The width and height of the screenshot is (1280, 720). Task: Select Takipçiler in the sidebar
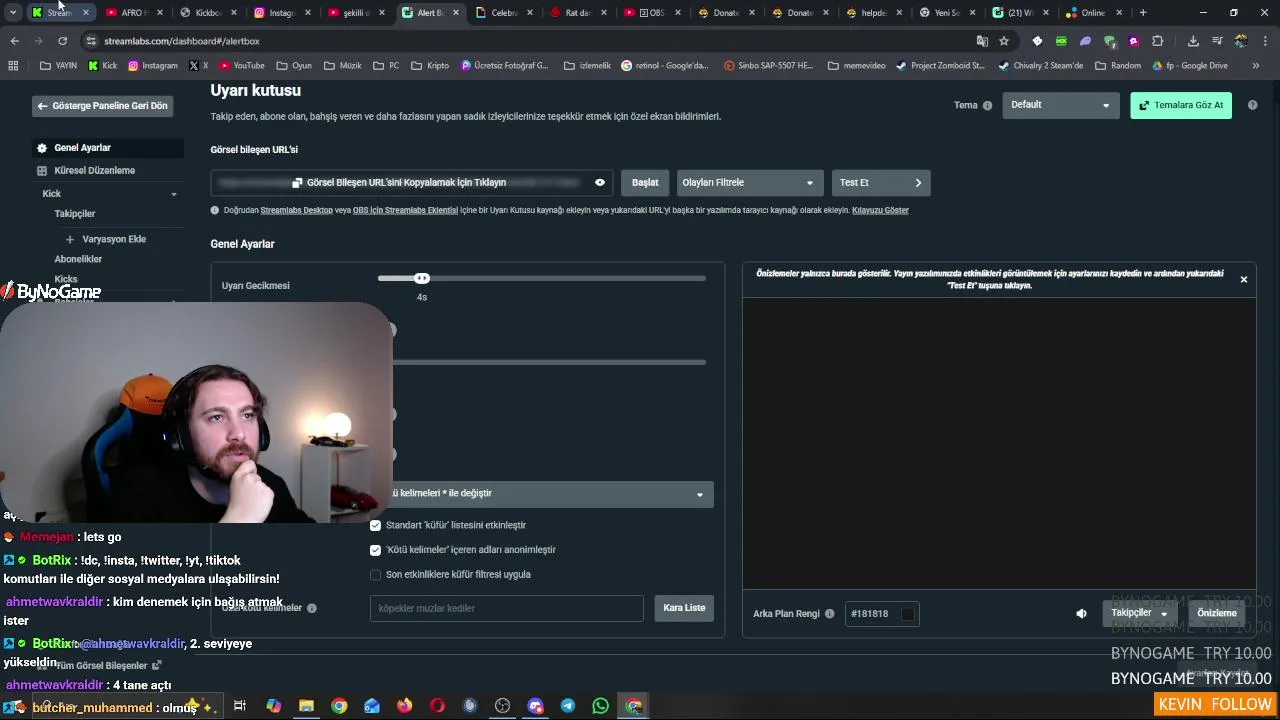[75, 214]
